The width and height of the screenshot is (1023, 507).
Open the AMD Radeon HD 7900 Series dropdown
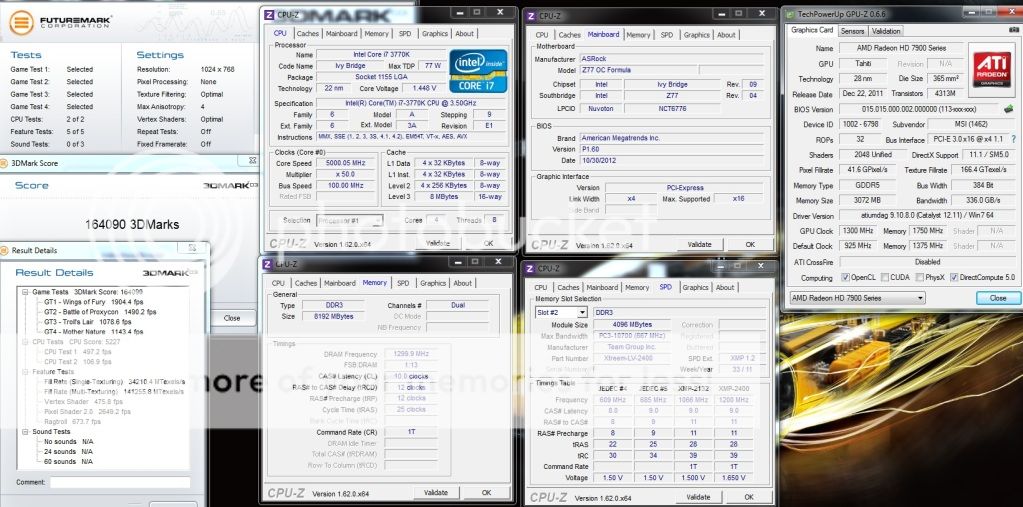pyautogui.click(x=856, y=298)
